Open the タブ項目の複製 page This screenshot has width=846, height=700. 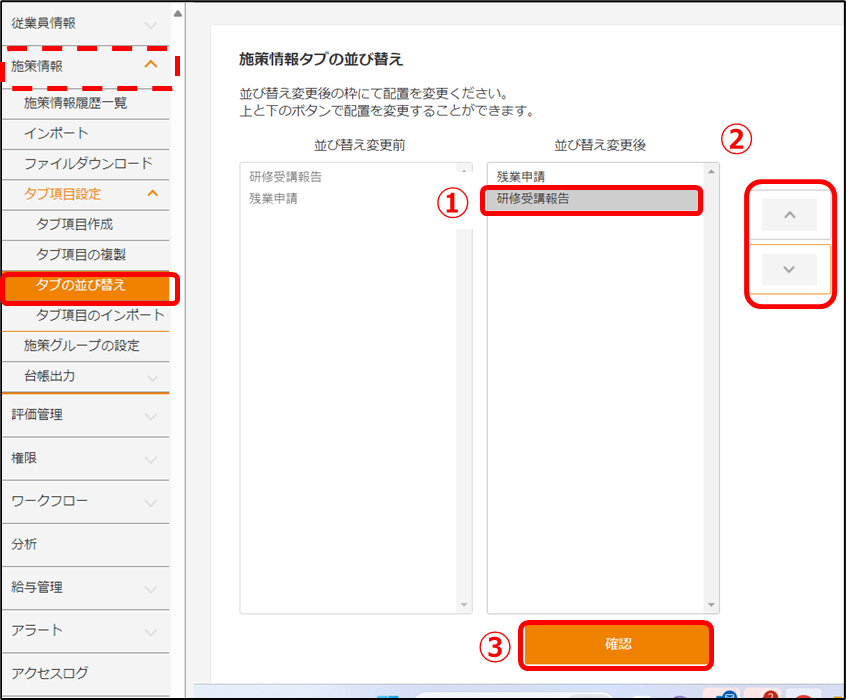(81, 254)
